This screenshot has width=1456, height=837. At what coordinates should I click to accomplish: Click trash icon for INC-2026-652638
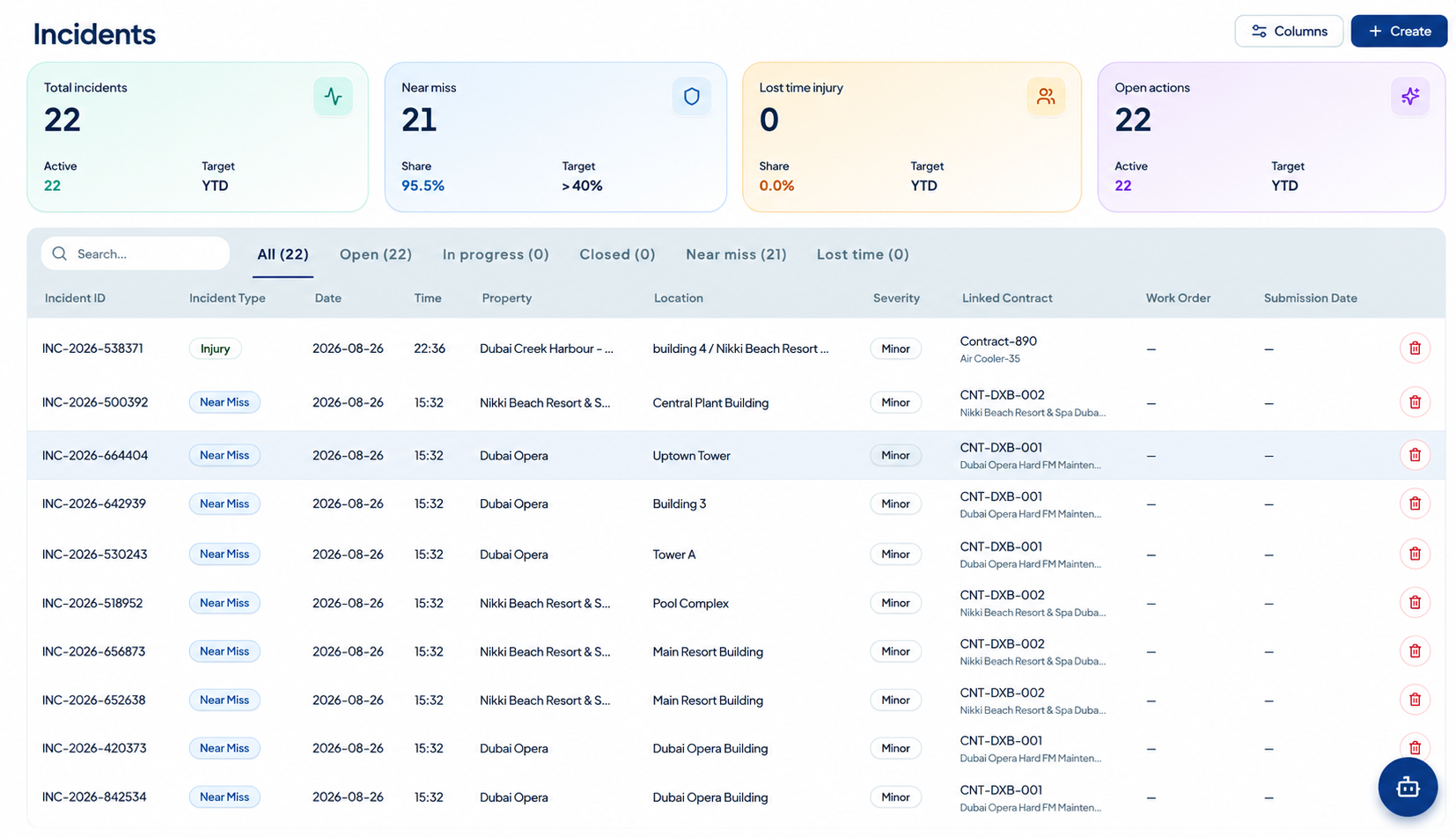pyautogui.click(x=1415, y=700)
